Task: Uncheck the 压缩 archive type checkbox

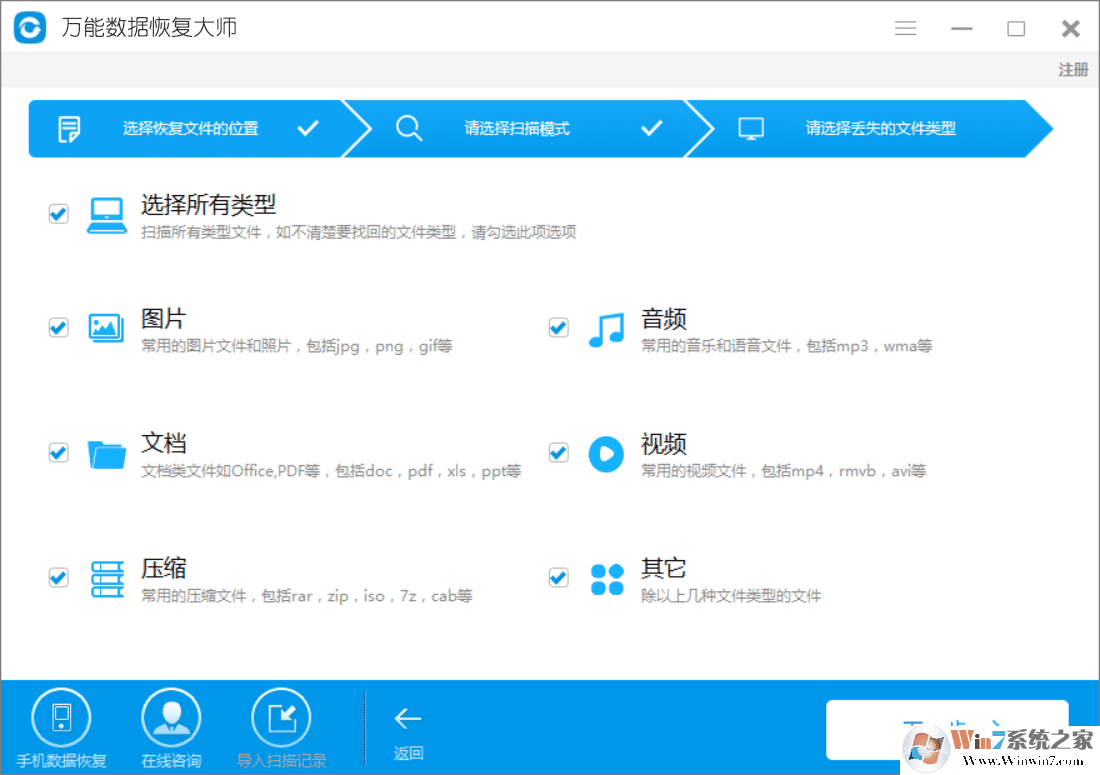Action: (58, 577)
